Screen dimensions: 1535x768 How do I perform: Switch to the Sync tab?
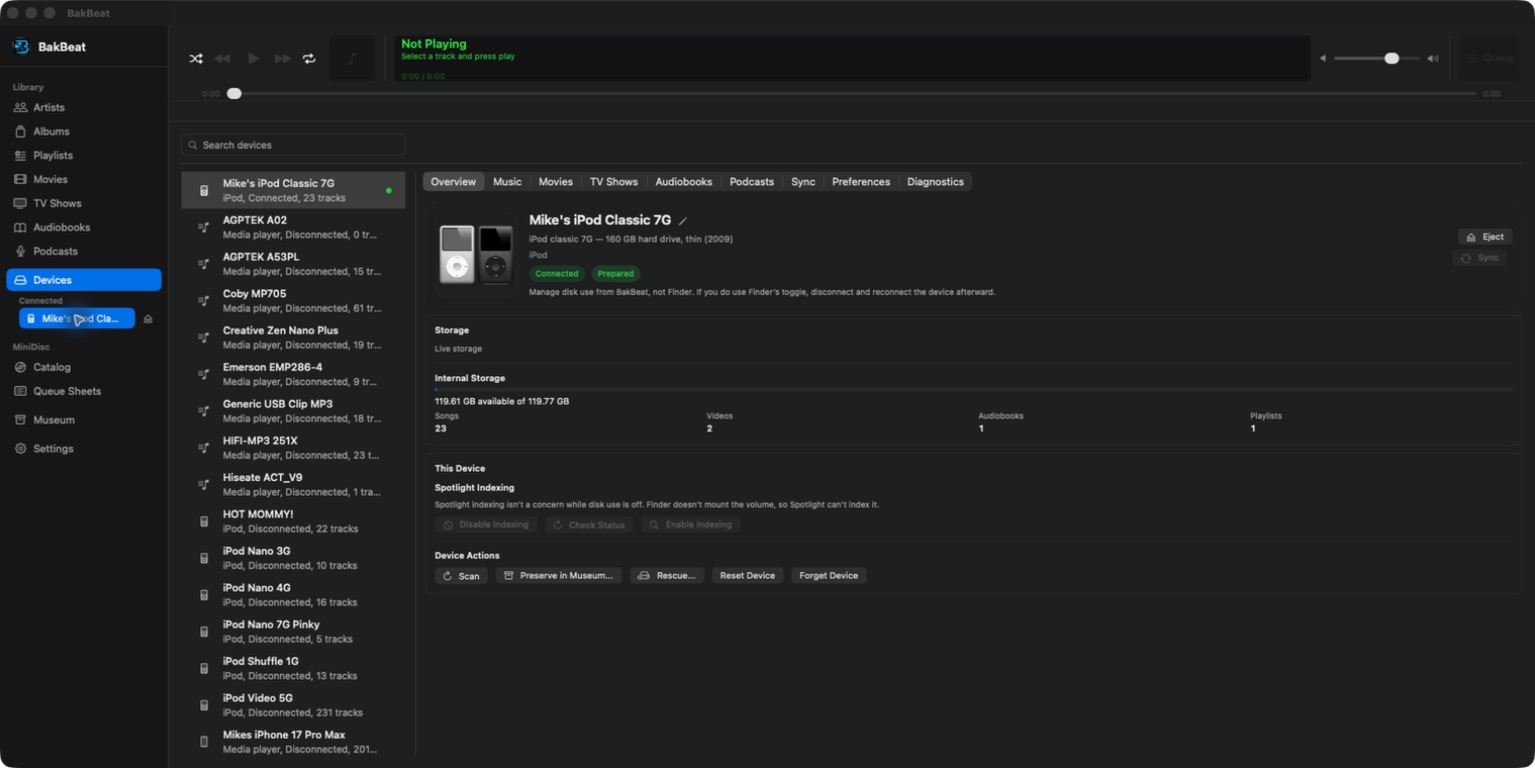coord(803,182)
